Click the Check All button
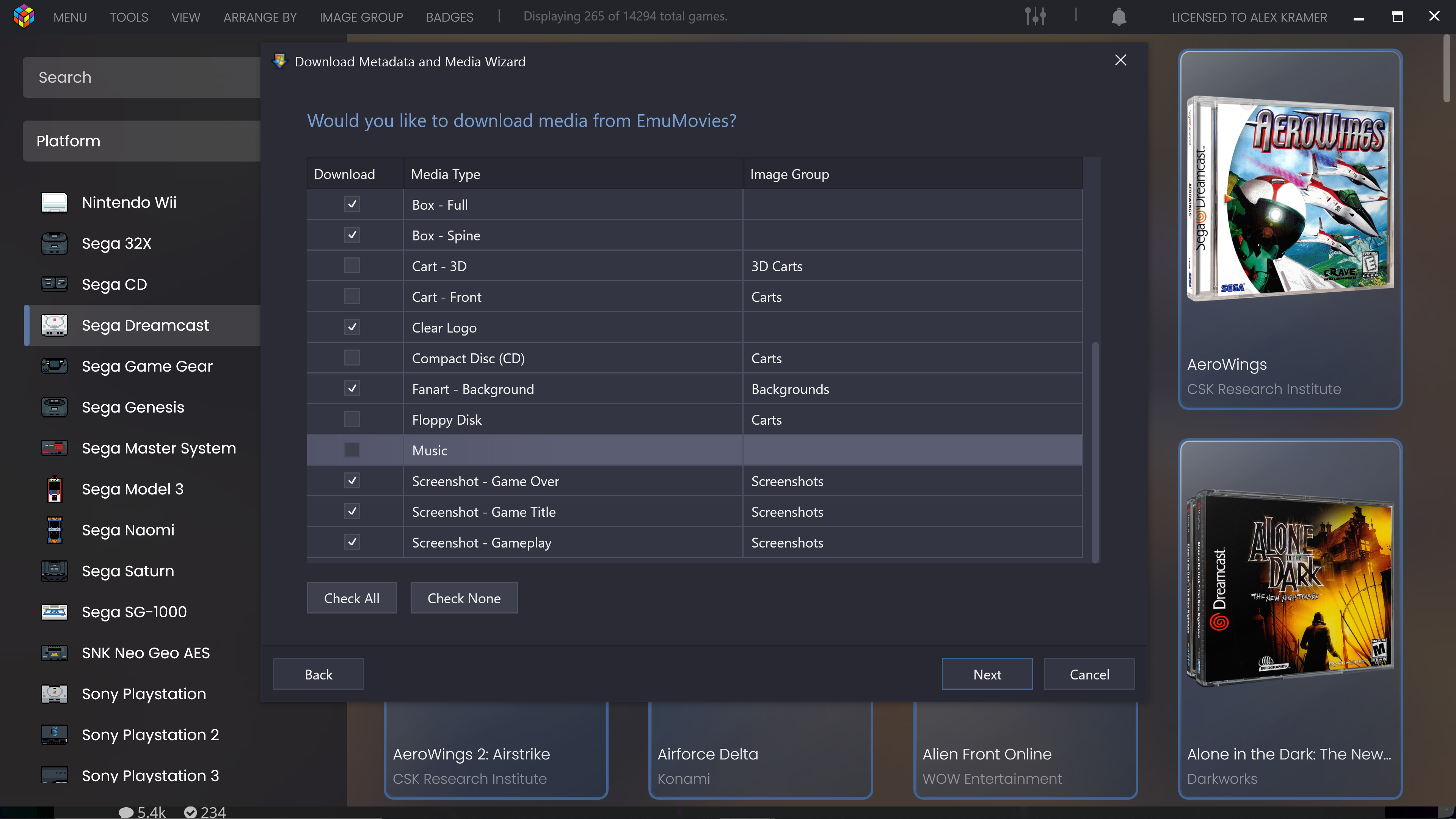The width and height of the screenshot is (1456, 819). (351, 598)
